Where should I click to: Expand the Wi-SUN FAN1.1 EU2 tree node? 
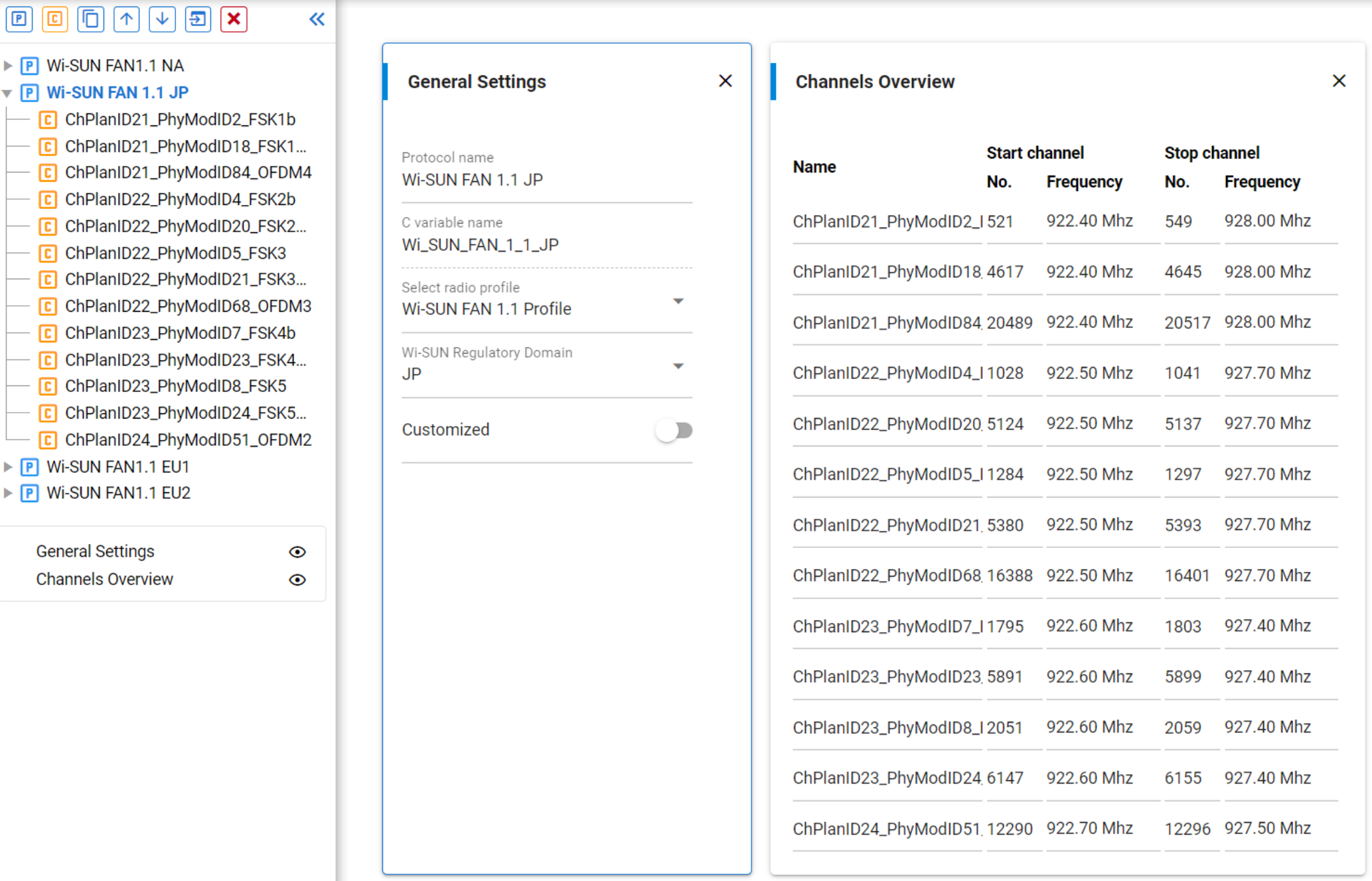8,493
